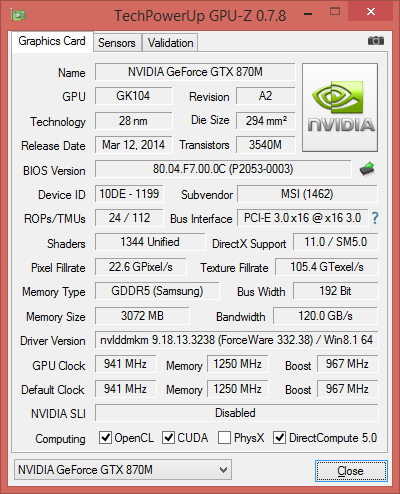Minimize the GPU-Z window
Image resolution: width=400 pixels, height=494 pixels.
(308, 13)
